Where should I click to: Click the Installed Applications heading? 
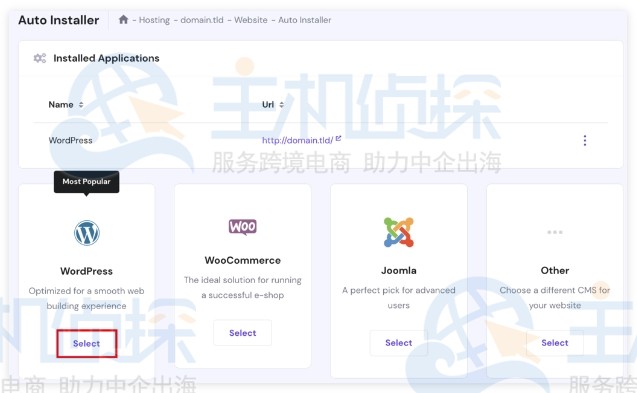coord(106,58)
